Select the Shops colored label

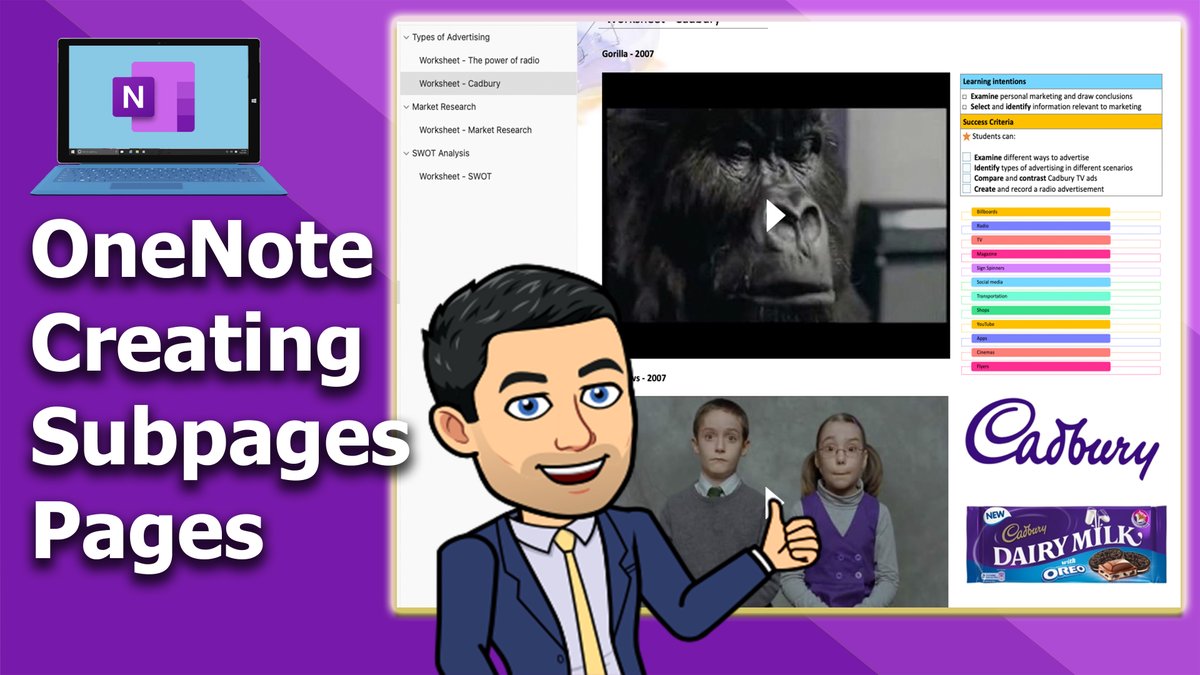pos(1040,310)
